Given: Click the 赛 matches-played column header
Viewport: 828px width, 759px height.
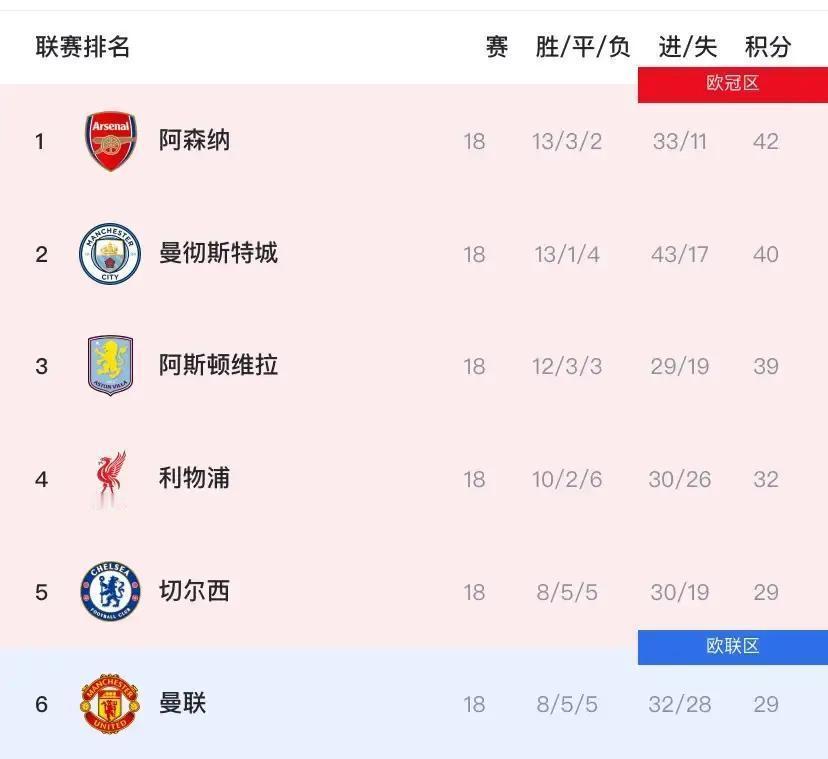Looking at the screenshot, I should click(x=497, y=47).
